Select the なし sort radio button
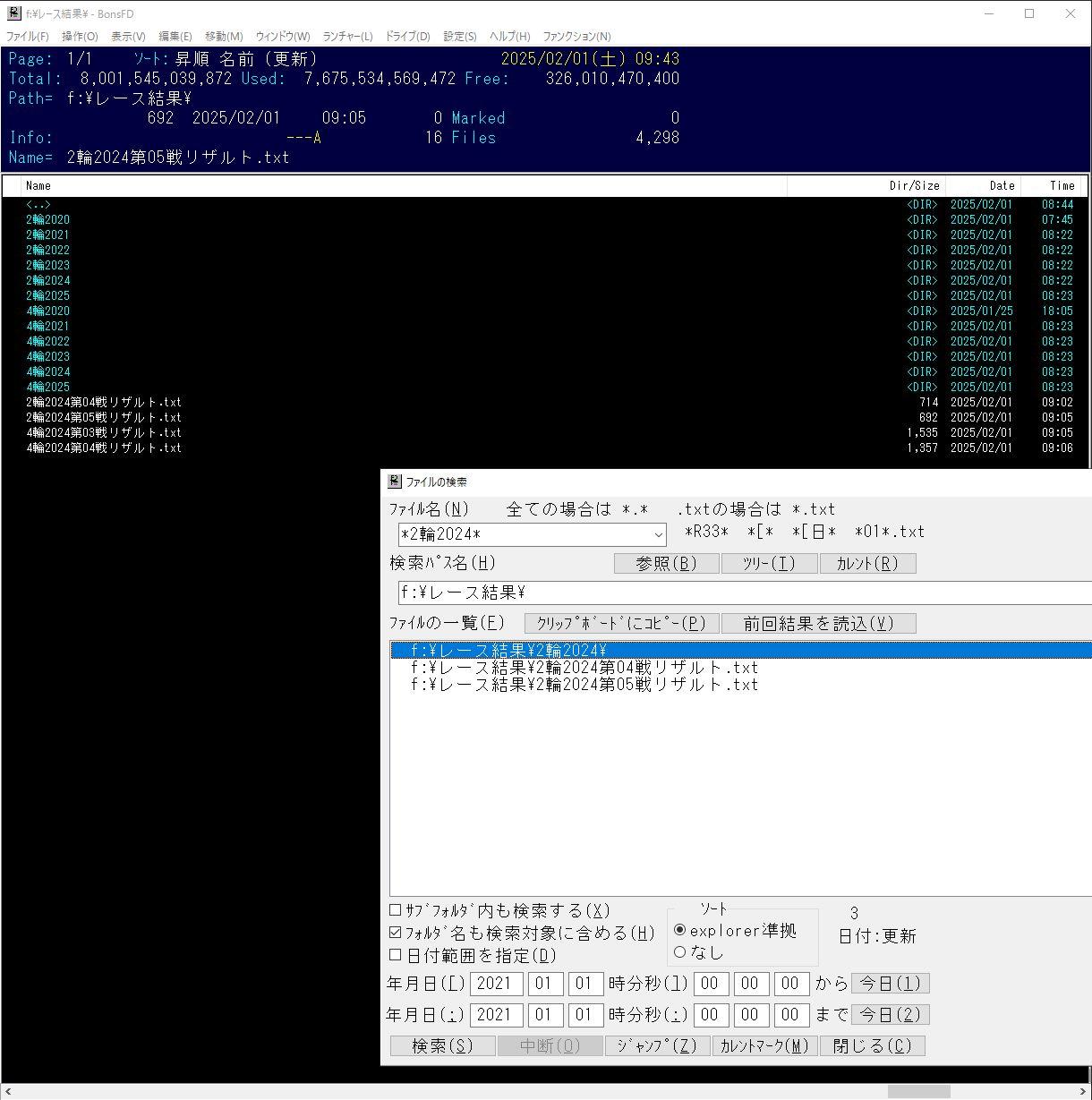 (680, 952)
